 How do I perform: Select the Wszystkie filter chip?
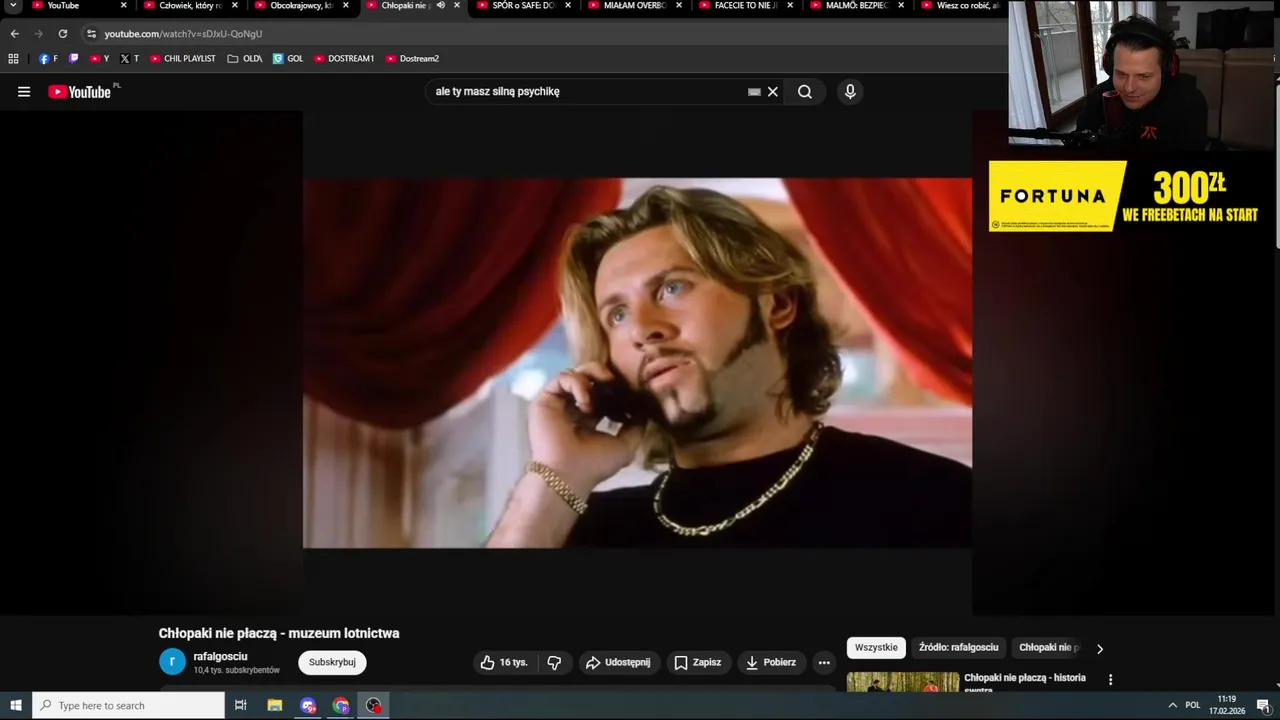click(876, 648)
